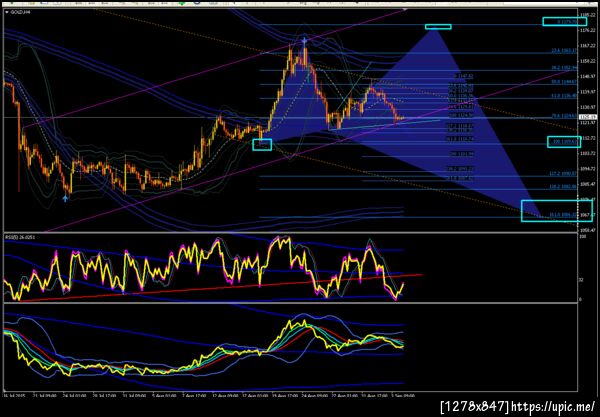This screenshot has height=417, width=600.
Task: Select the 38.2 Fibonacci level label
Action: point(564,67)
